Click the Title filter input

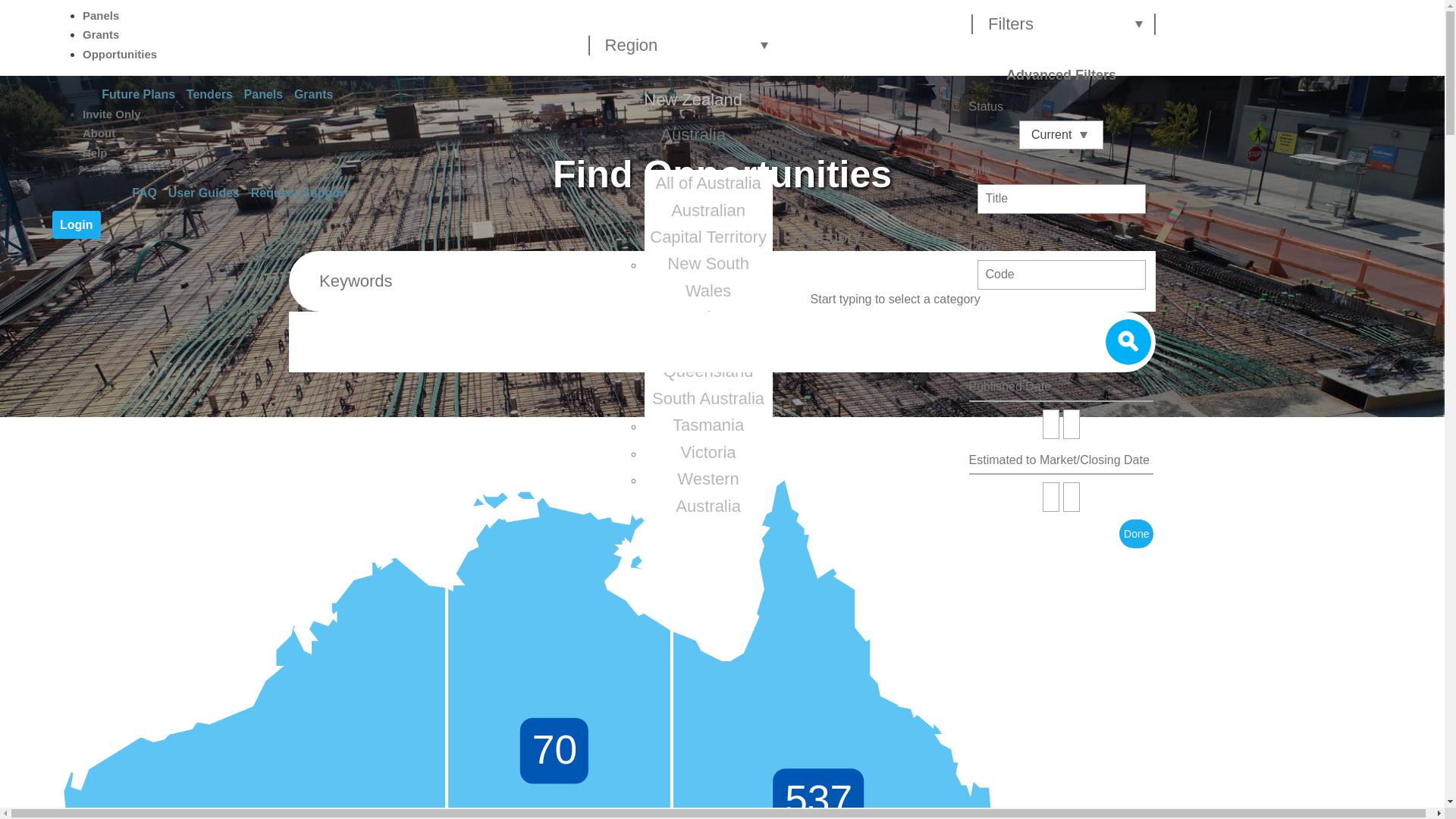pyautogui.click(x=1061, y=199)
